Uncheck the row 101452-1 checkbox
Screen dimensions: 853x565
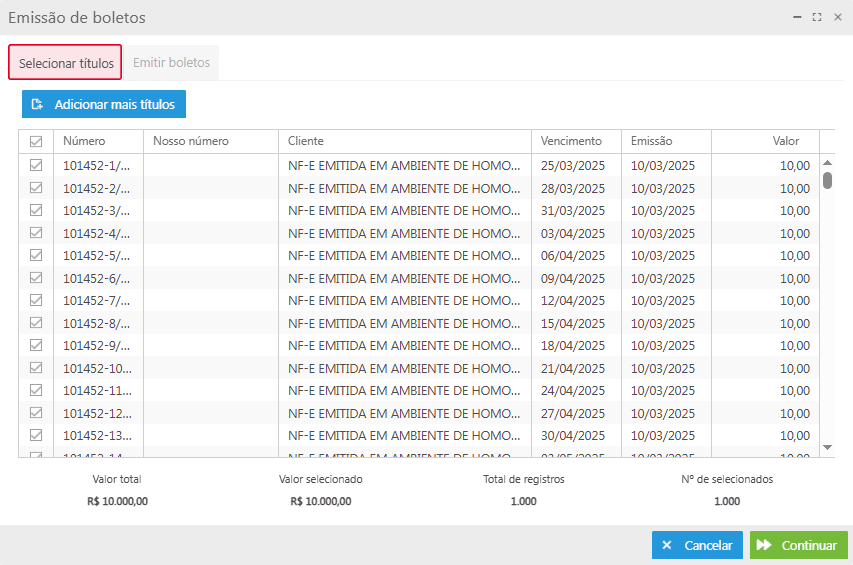pos(36,165)
